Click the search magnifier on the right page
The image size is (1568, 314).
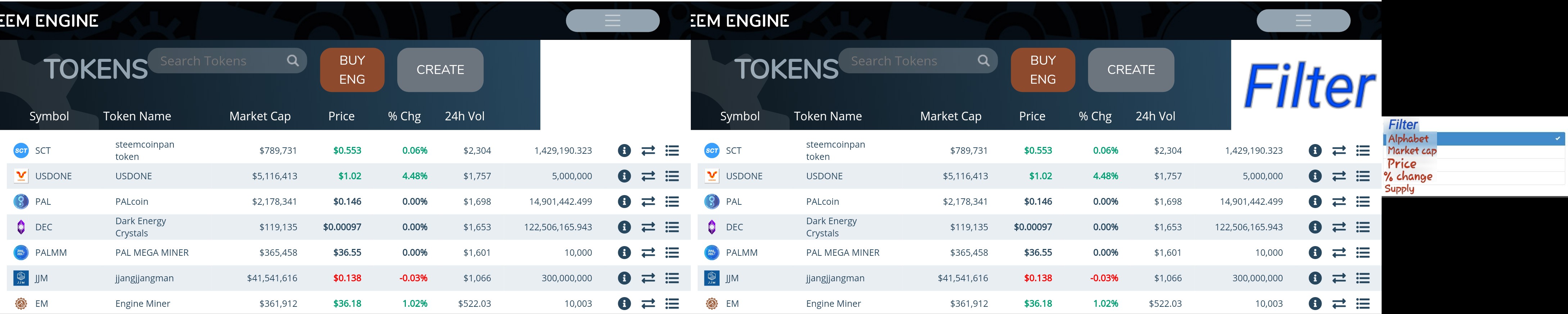[984, 61]
